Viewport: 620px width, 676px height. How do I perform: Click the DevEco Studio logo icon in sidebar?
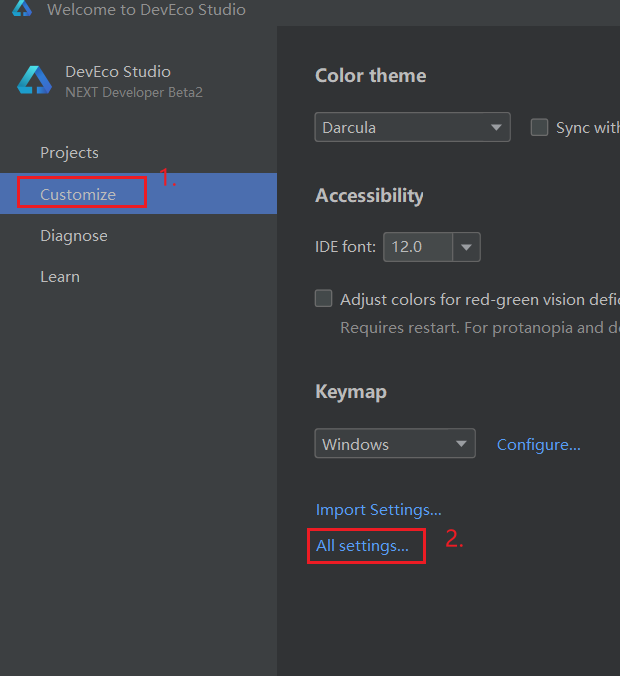(34, 80)
